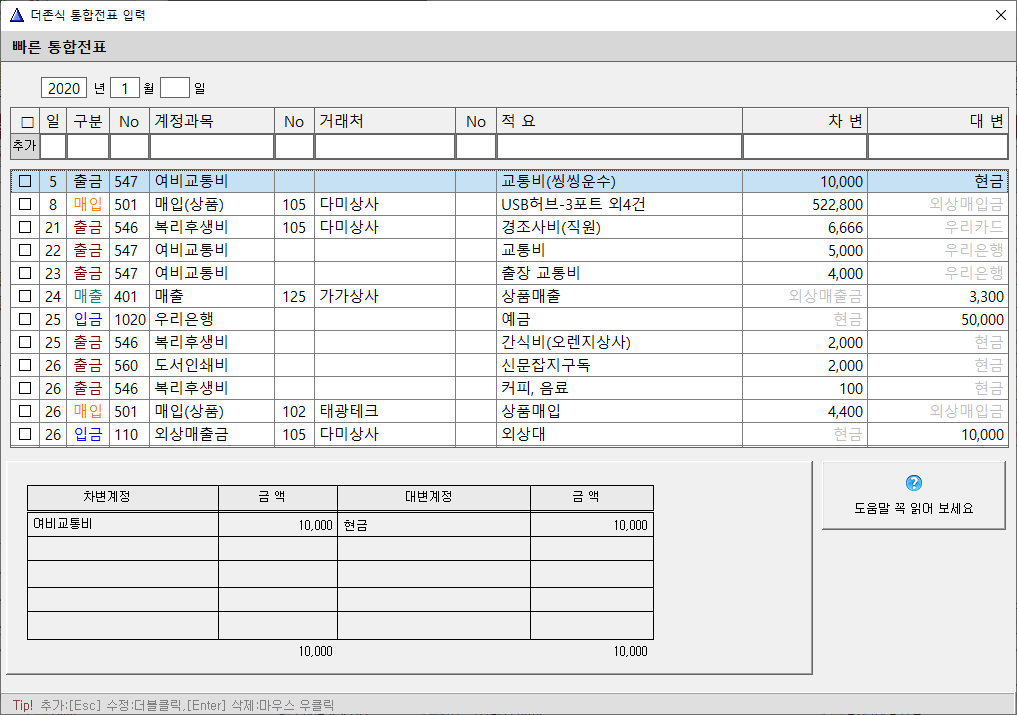This screenshot has width=1017, height=715.
Task: Click the 구분 input cell in add row
Action: 88,146
